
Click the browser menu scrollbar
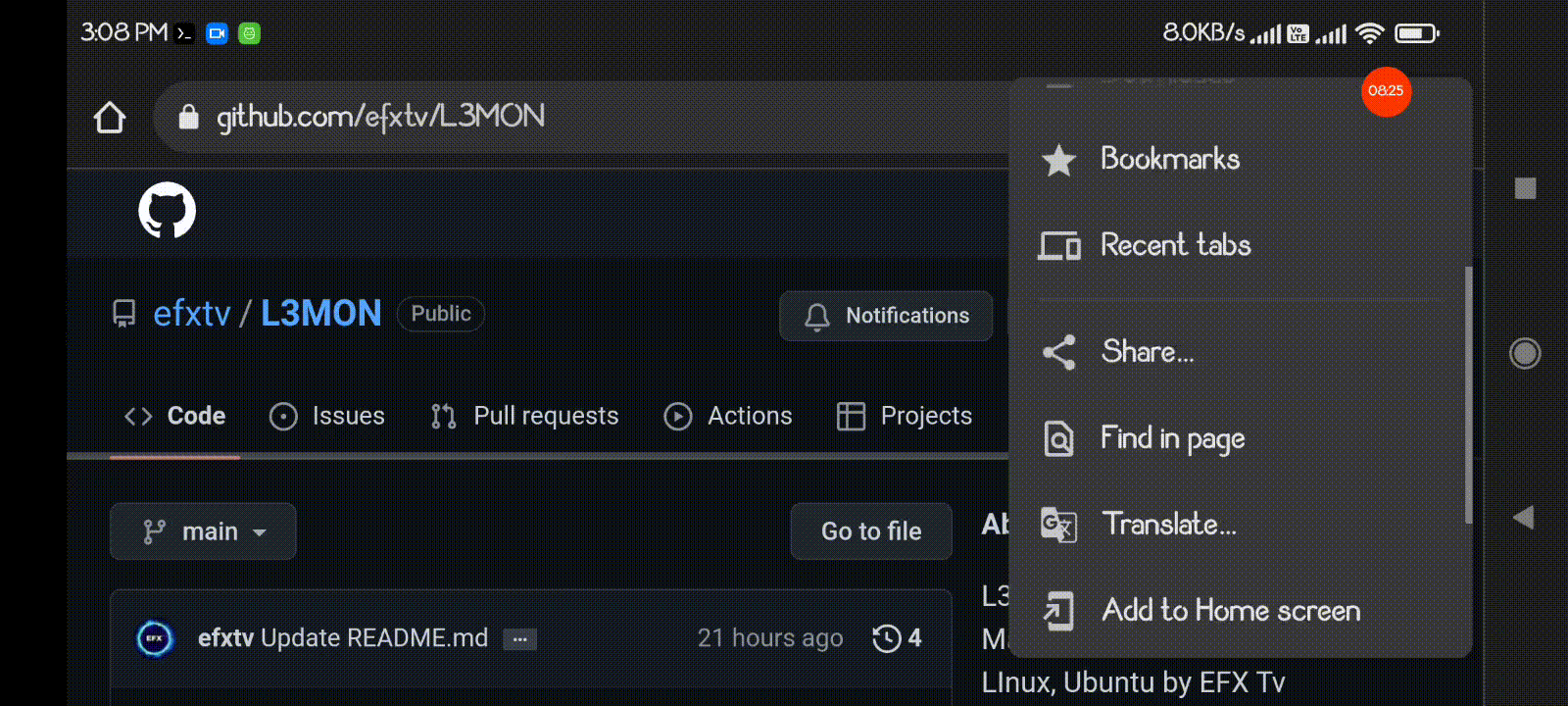[1468, 394]
